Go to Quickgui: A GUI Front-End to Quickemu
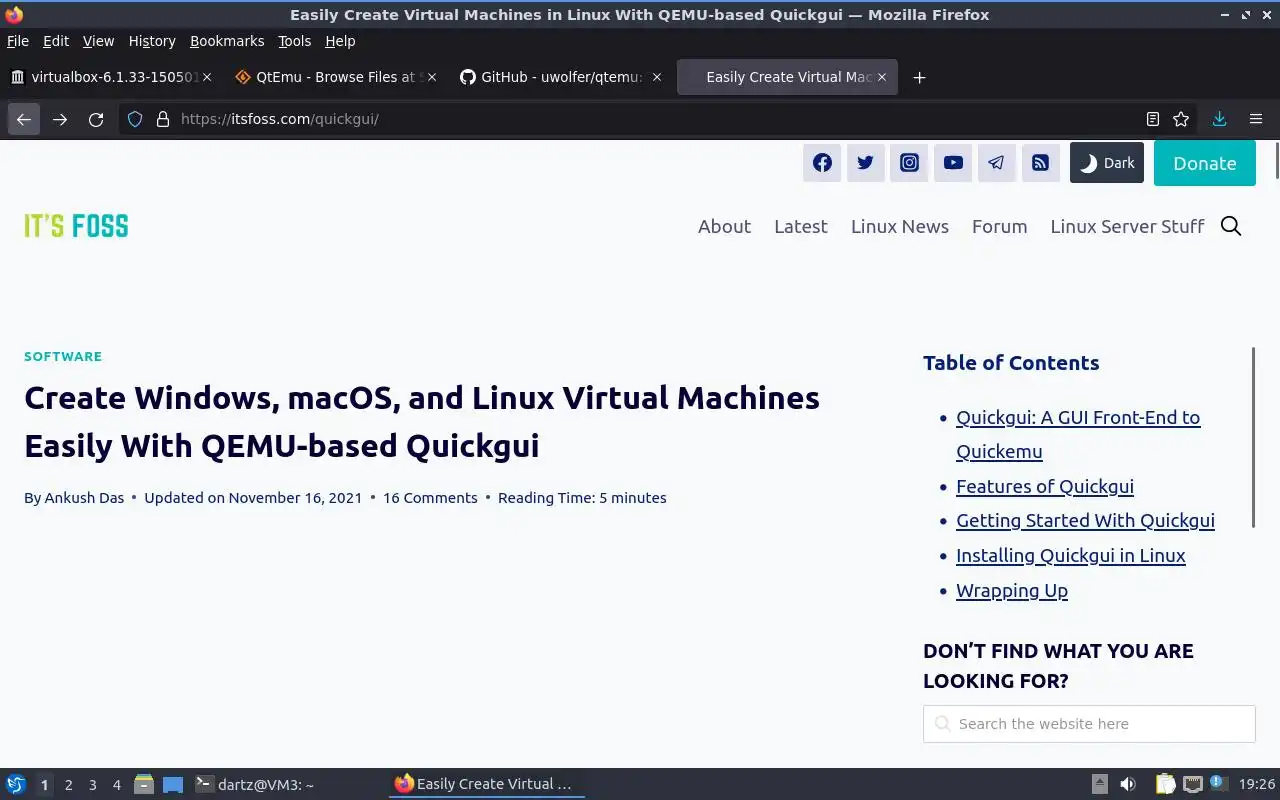Viewport: 1280px width, 800px height. pyautogui.click(x=1078, y=434)
